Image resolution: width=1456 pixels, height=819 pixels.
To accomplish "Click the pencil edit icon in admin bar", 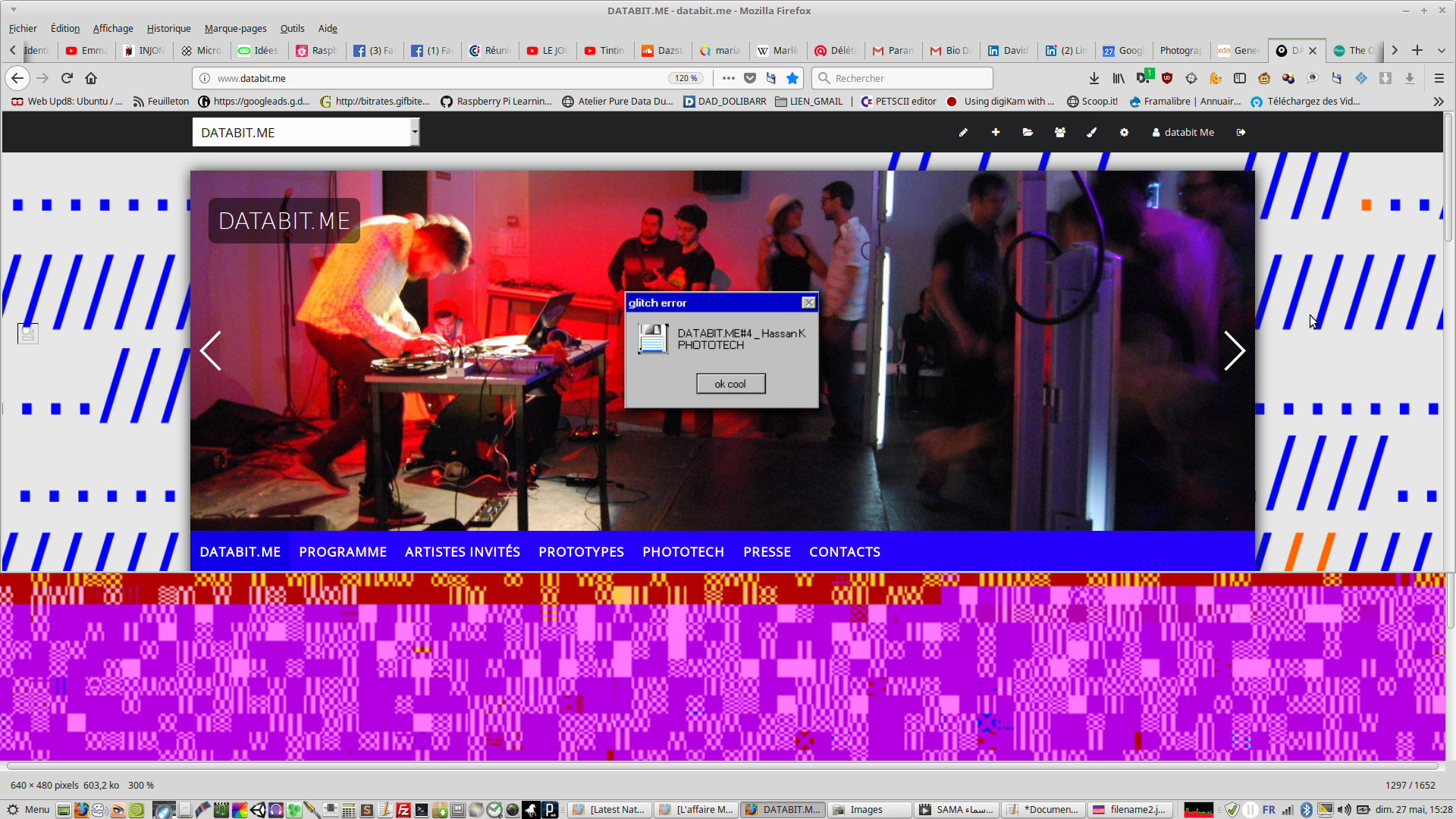I will 963,132.
